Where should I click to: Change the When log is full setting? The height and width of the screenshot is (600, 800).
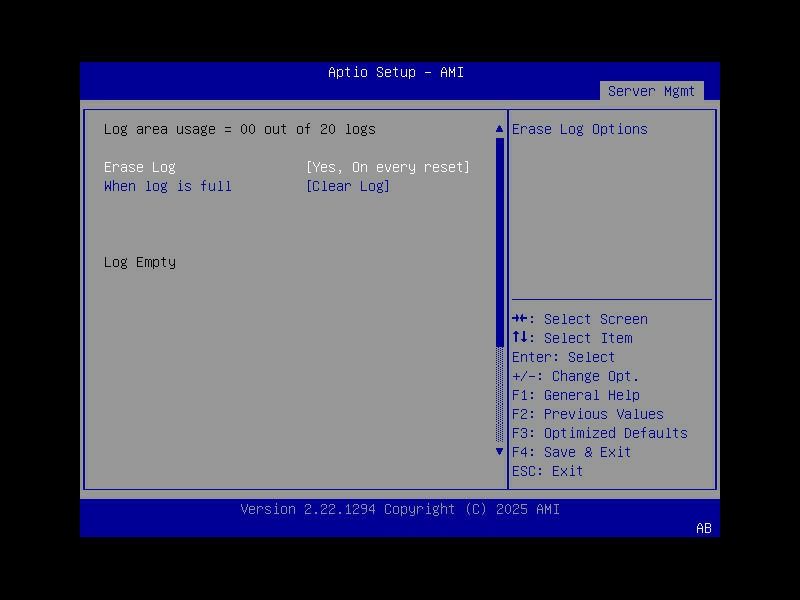167,185
